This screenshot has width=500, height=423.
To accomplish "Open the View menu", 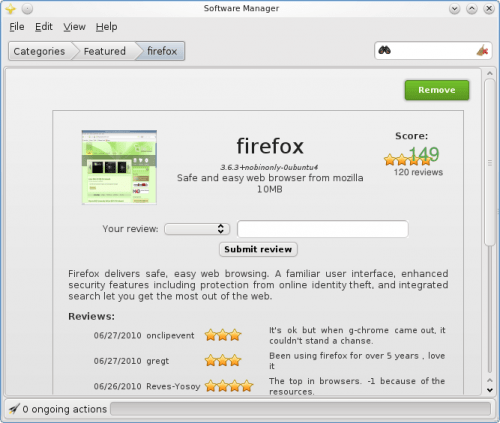I will [75, 27].
